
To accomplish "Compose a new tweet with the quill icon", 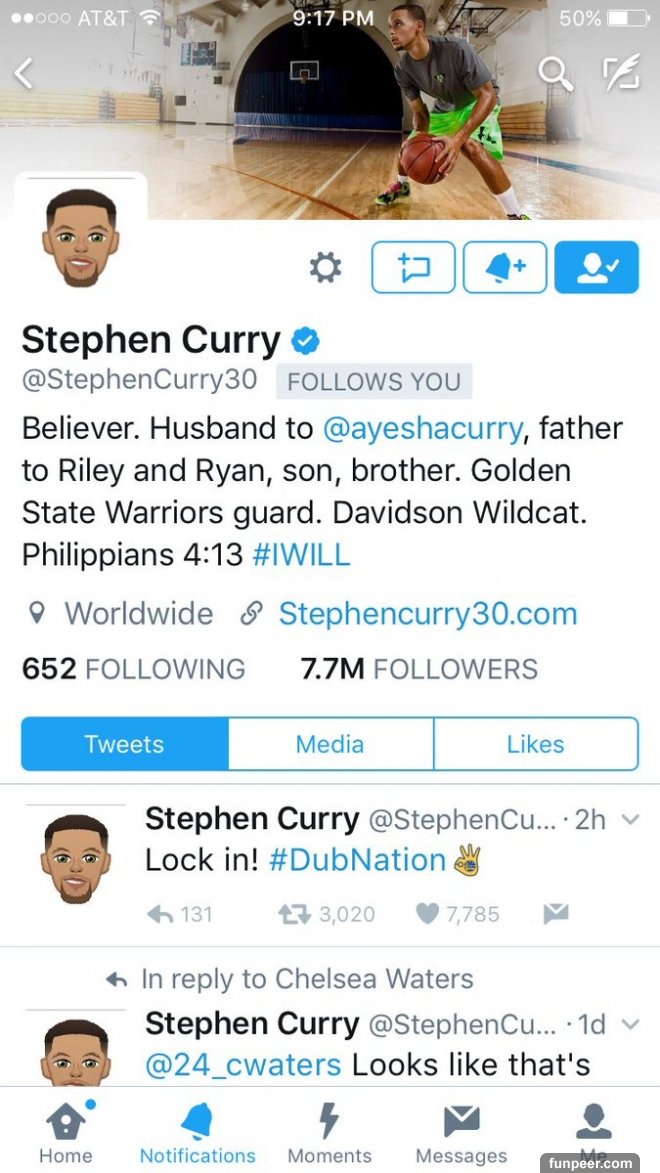I will [x=622, y=72].
